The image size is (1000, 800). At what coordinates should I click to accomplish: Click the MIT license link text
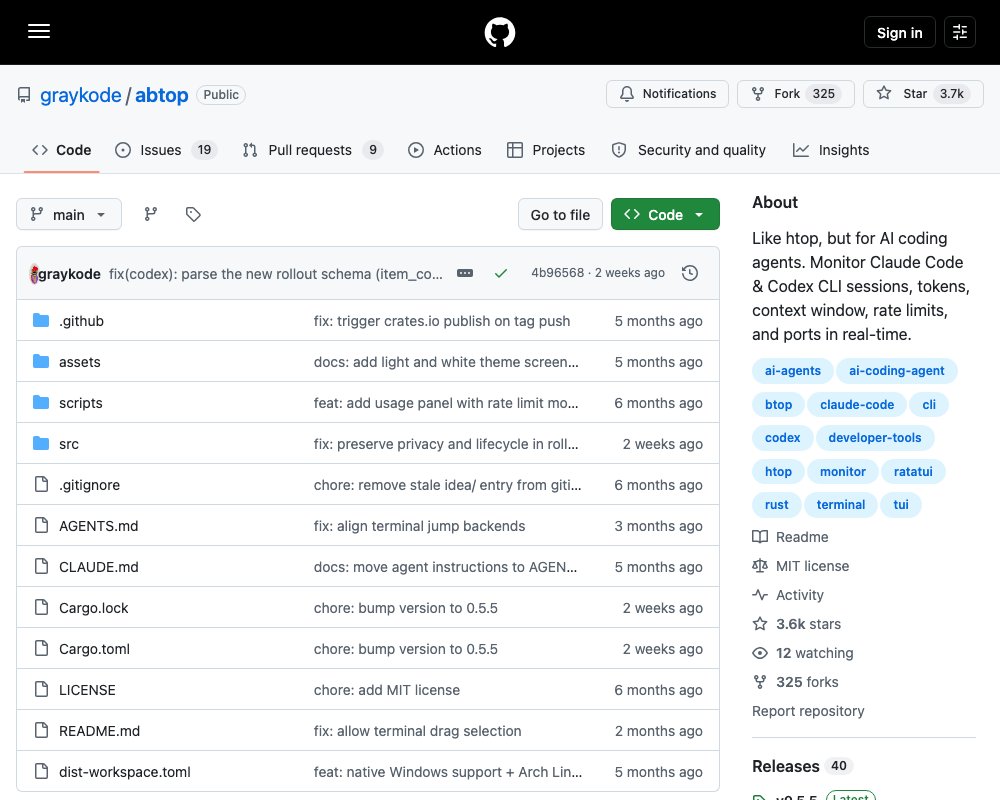tap(812, 566)
